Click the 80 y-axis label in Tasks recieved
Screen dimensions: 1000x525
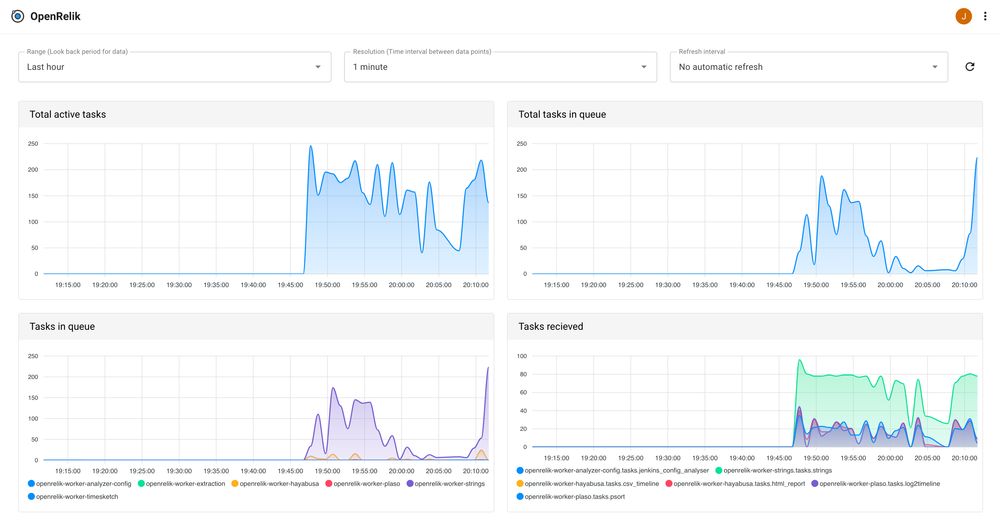(x=523, y=374)
